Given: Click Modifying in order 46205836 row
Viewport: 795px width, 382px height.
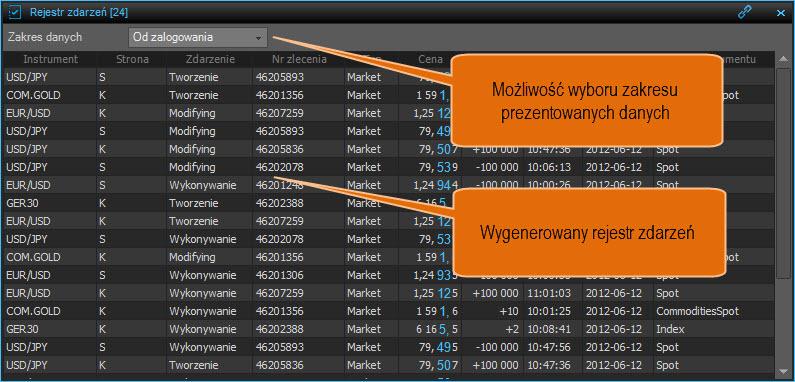Looking at the screenshot, I should pyautogui.click(x=192, y=149).
